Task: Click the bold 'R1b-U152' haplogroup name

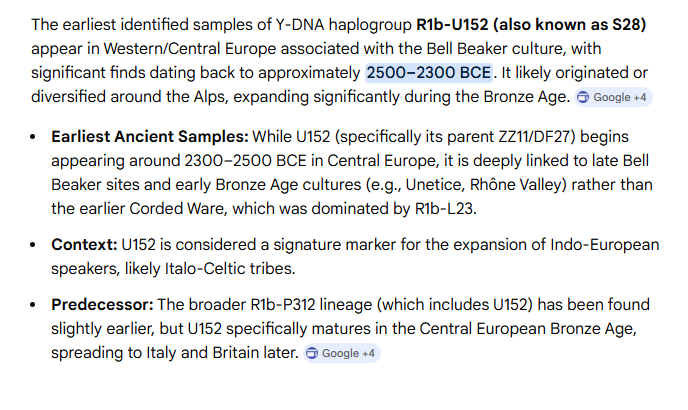Action: 452,23
